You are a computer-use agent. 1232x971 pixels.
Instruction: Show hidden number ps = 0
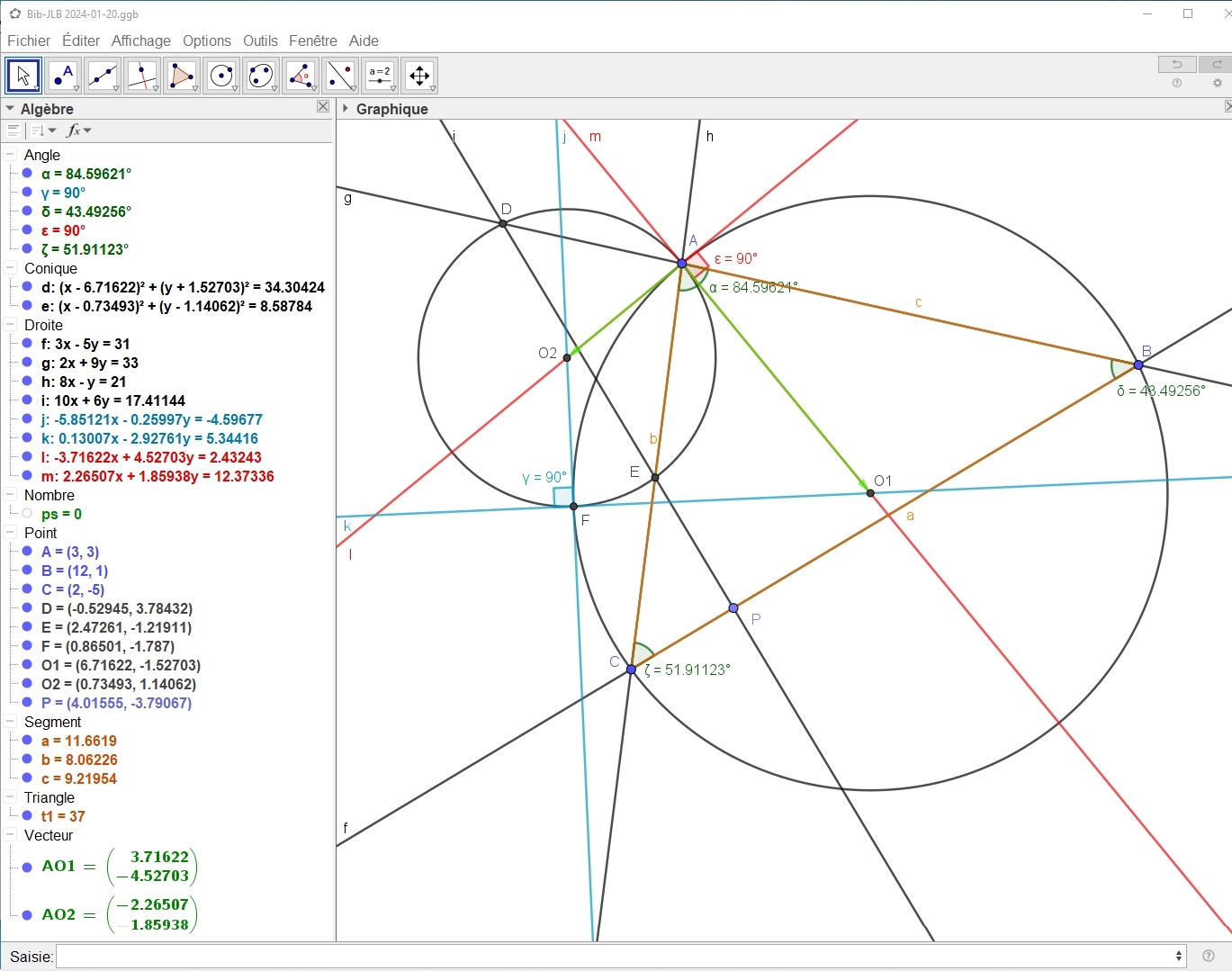click(x=27, y=514)
